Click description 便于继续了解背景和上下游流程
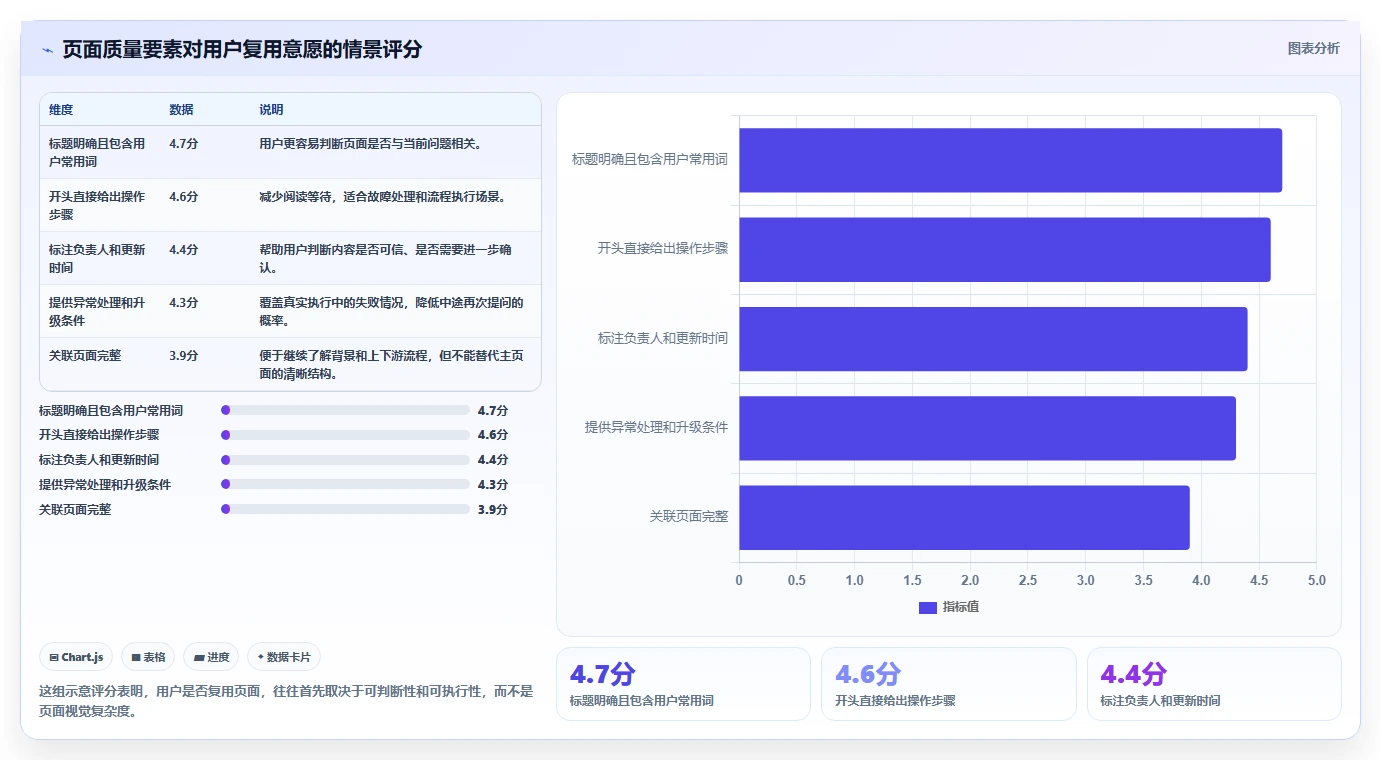The height and width of the screenshot is (760, 1381). 391,364
